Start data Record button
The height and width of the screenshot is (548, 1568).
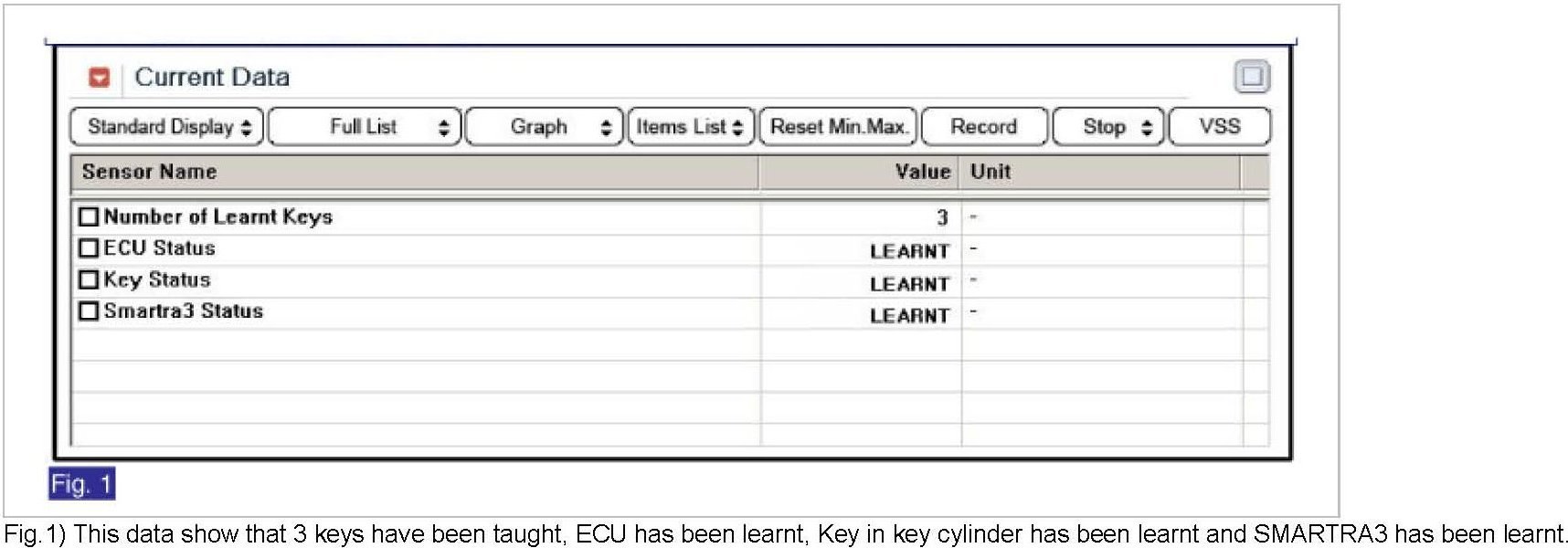984,127
